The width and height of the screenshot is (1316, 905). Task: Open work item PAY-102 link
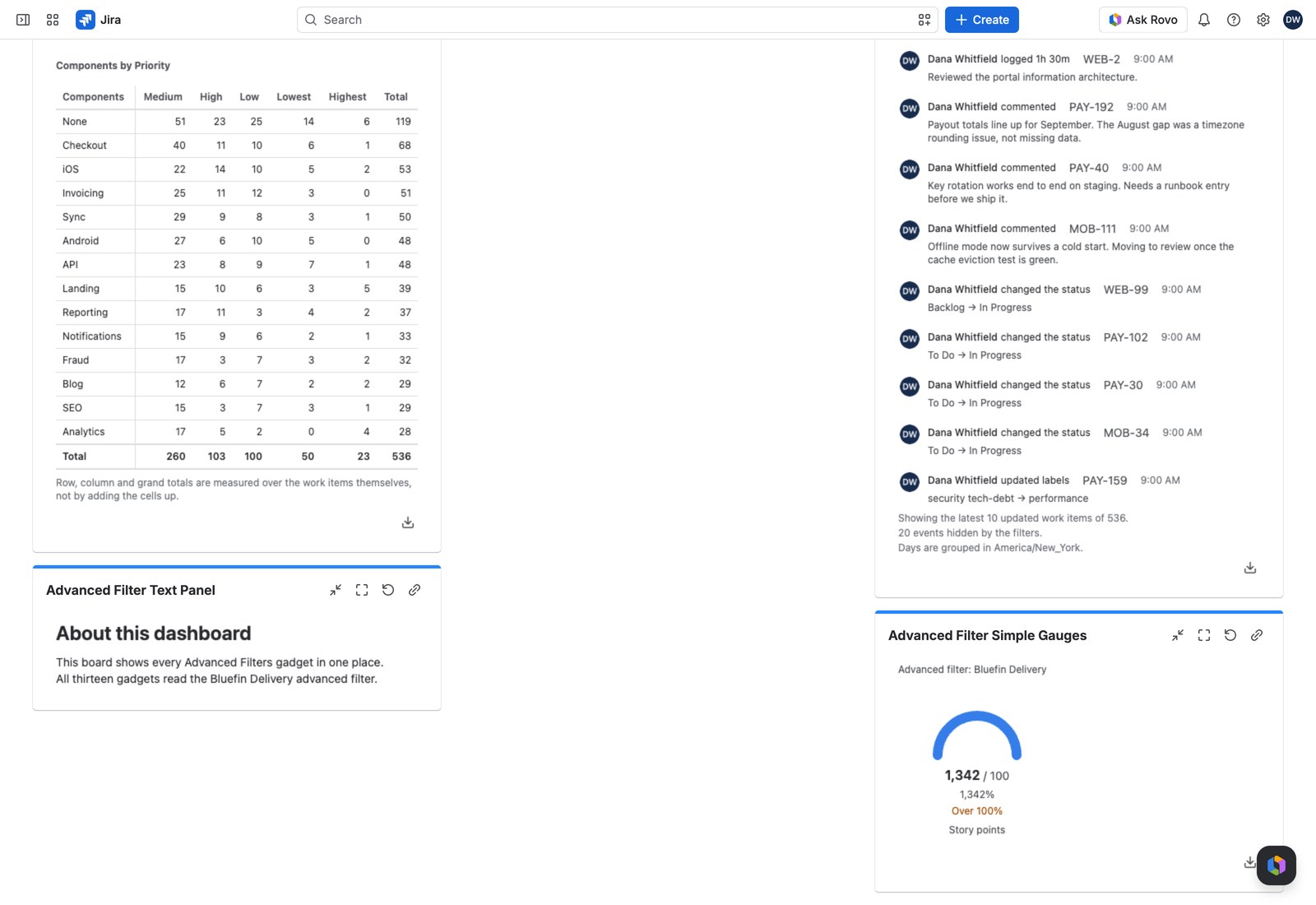pos(1126,337)
